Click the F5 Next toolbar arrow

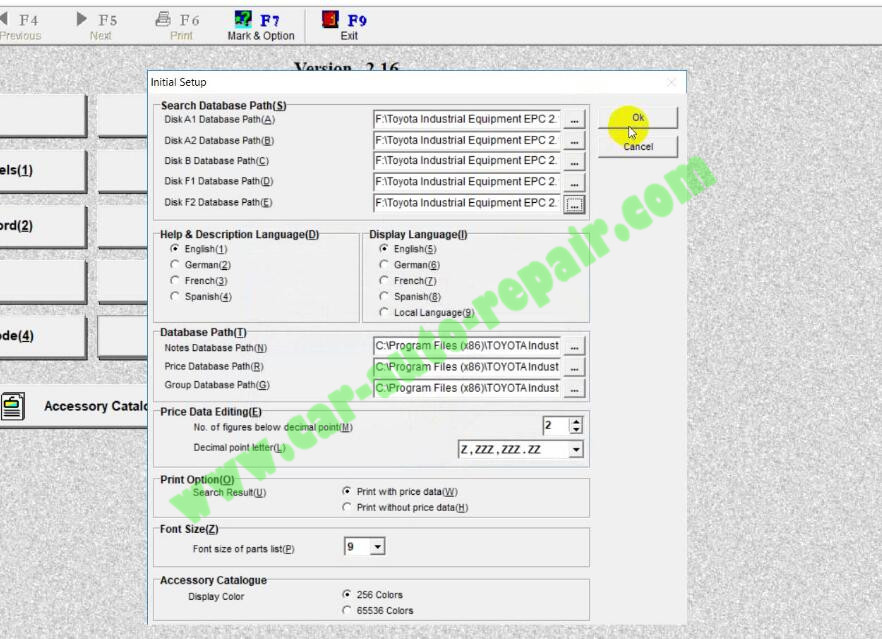[x=82, y=19]
